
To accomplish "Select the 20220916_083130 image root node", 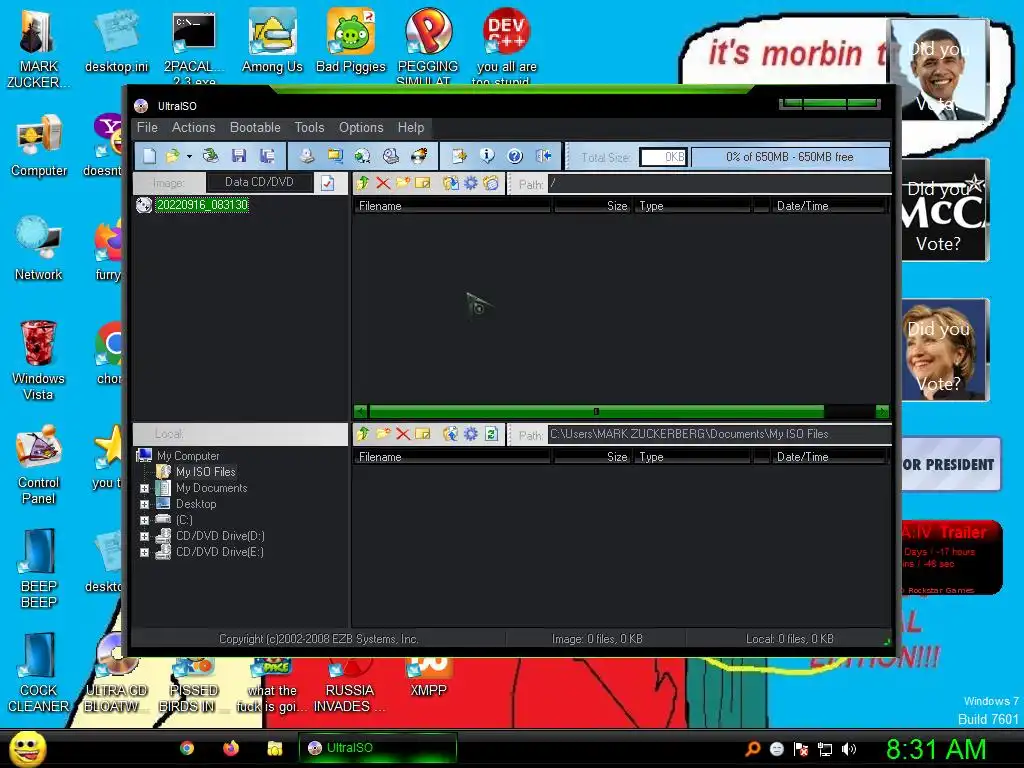I will pos(202,205).
